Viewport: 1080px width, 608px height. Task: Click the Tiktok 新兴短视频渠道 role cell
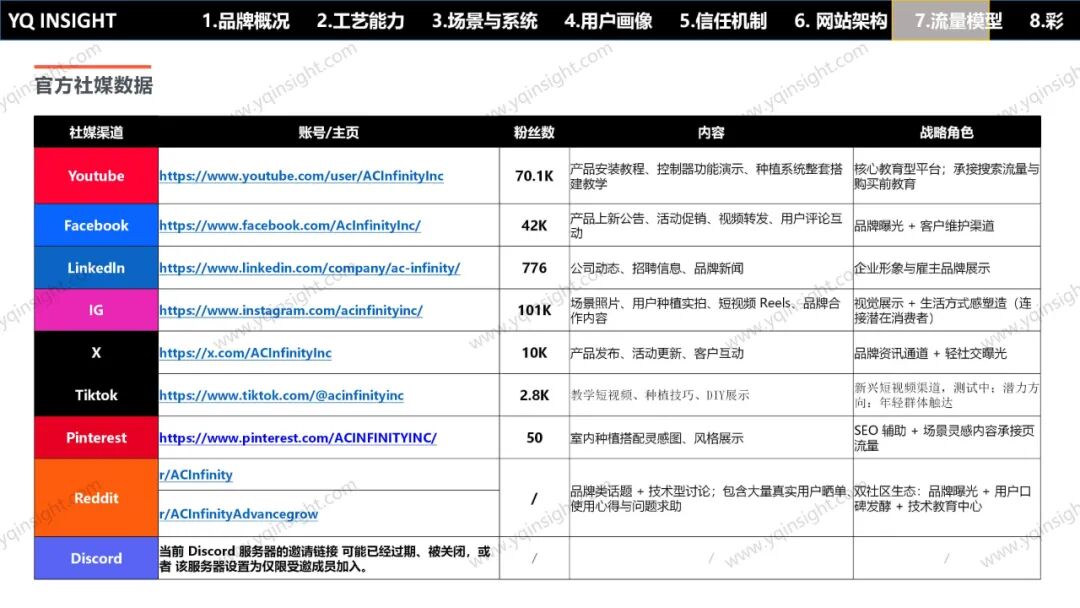tap(946, 396)
